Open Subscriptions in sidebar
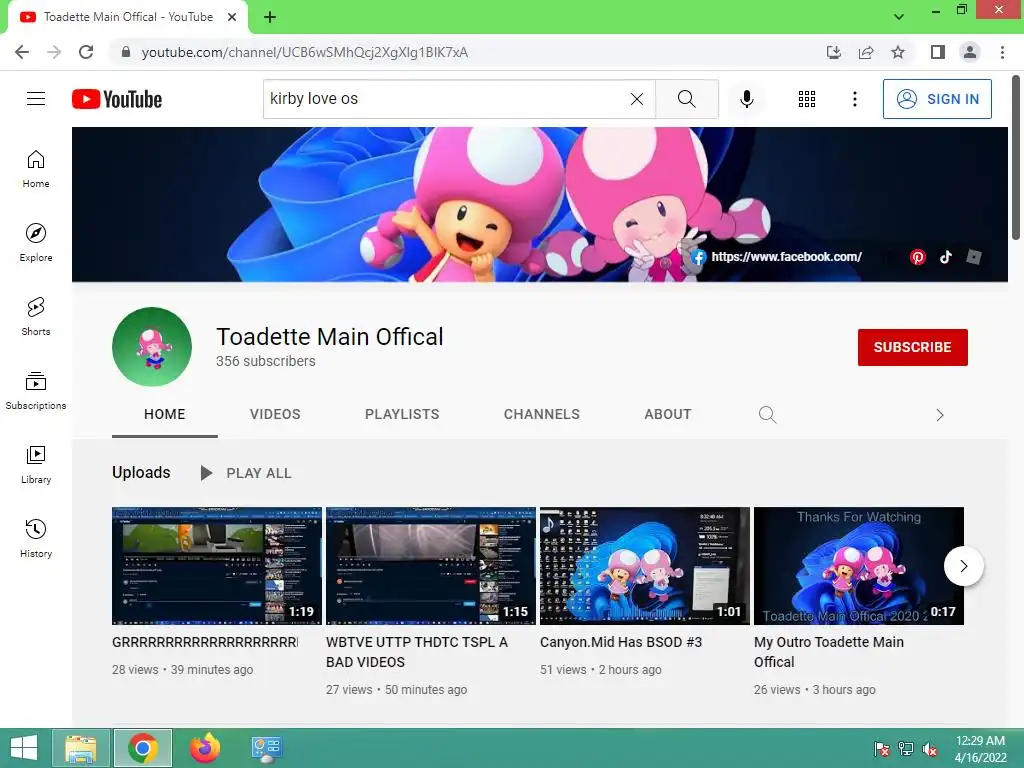Screen dimensions: 1024x768 click(x=36, y=391)
